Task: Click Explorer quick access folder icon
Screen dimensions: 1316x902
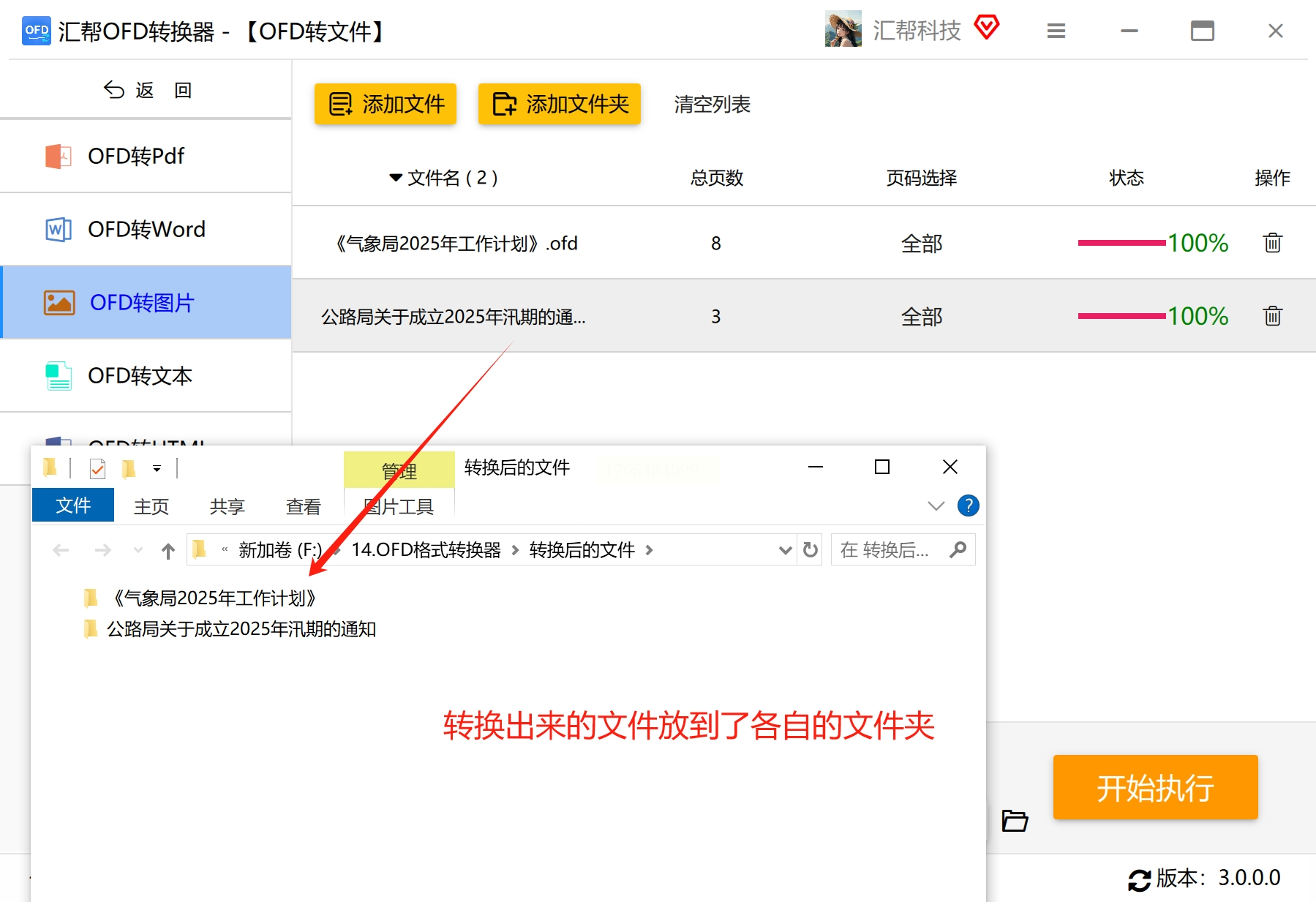Action: [50, 467]
